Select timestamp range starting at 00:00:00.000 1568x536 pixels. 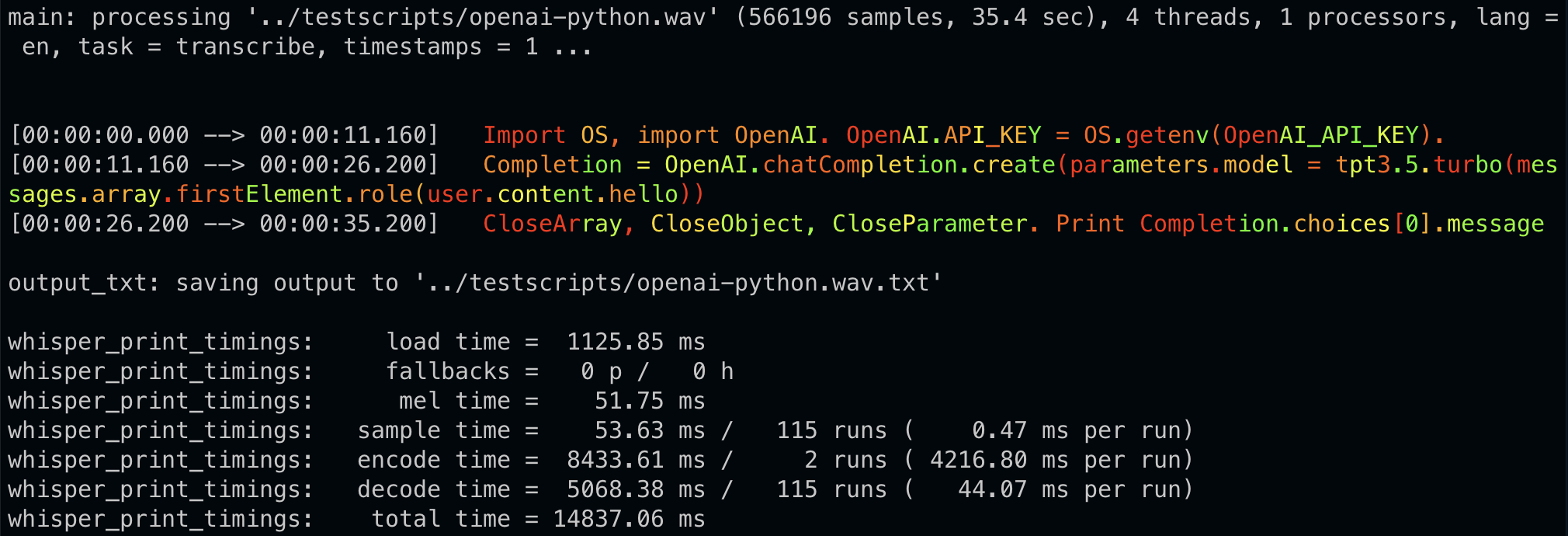point(224,135)
